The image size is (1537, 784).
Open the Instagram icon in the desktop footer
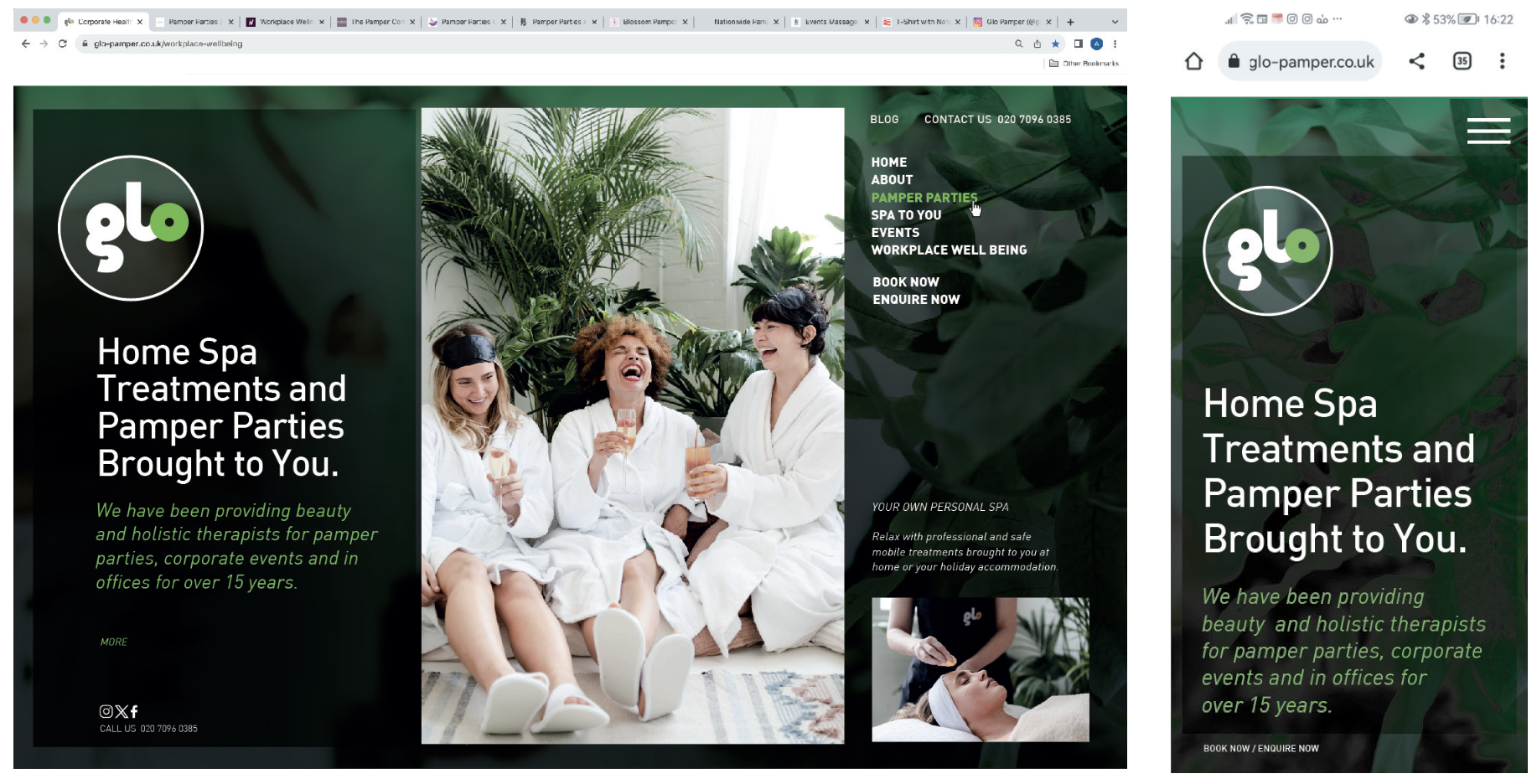106,711
